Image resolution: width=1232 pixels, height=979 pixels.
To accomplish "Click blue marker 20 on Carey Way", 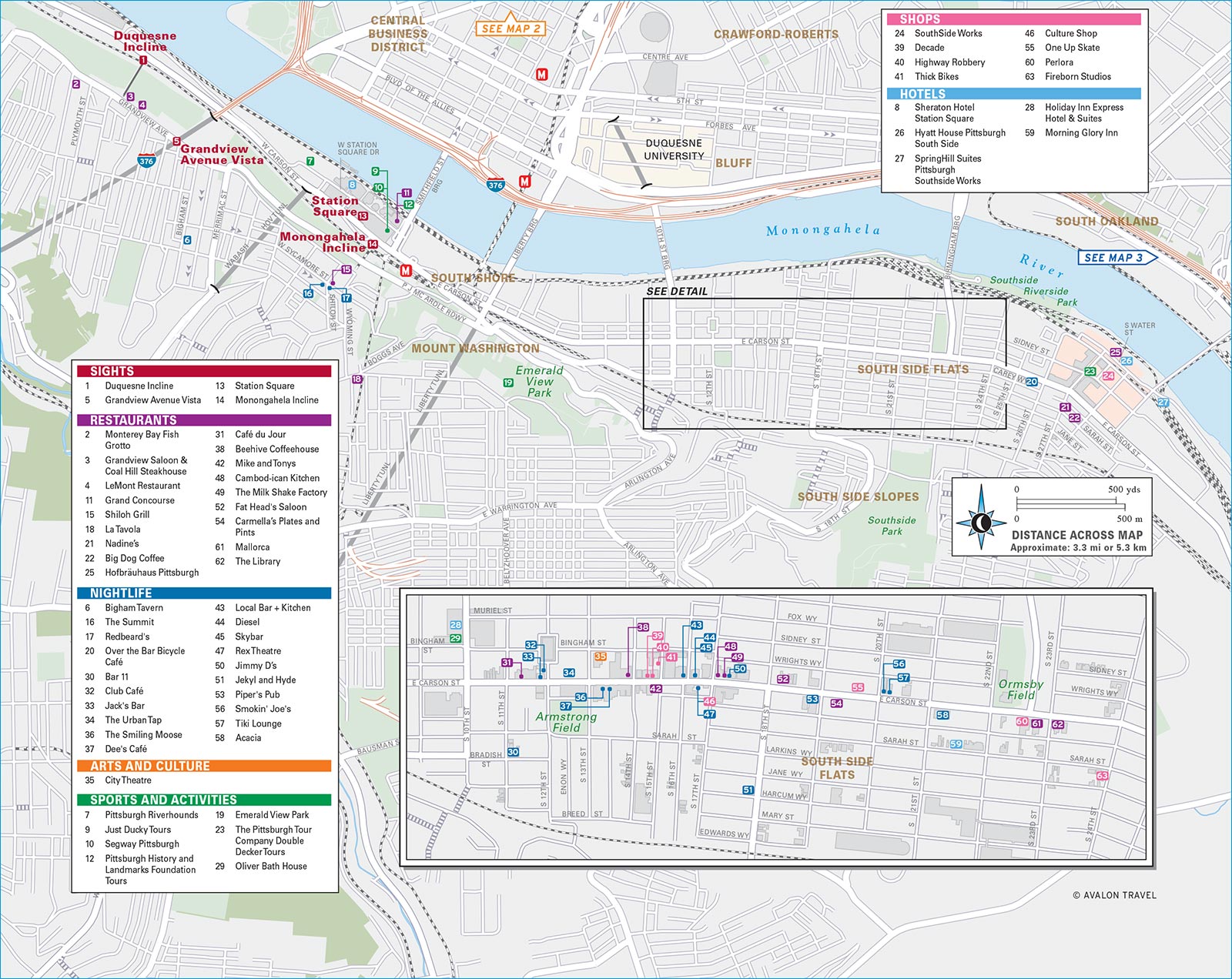I will [1032, 382].
